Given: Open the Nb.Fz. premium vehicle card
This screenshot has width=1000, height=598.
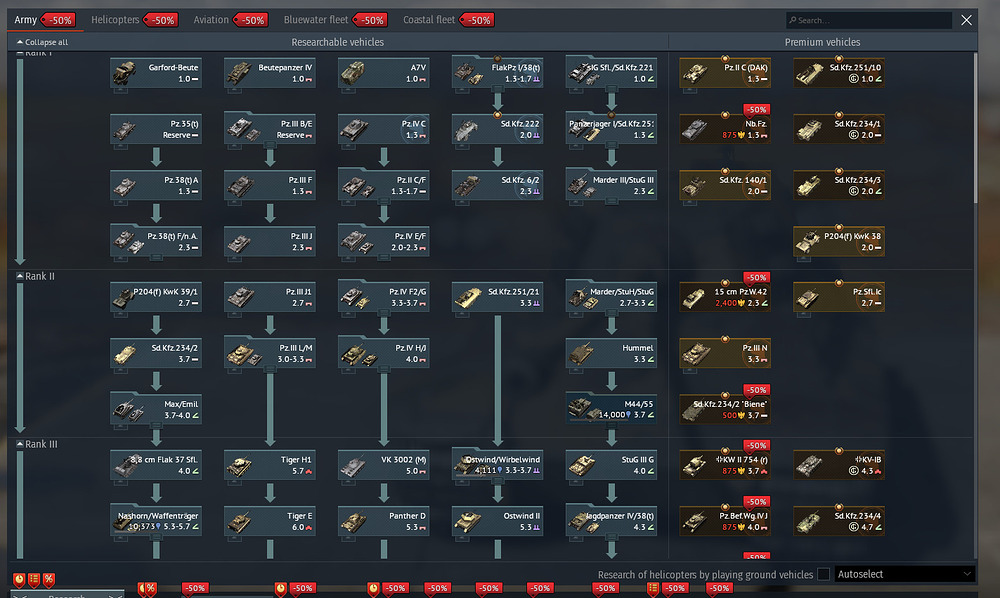Looking at the screenshot, I should (x=725, y=129).
